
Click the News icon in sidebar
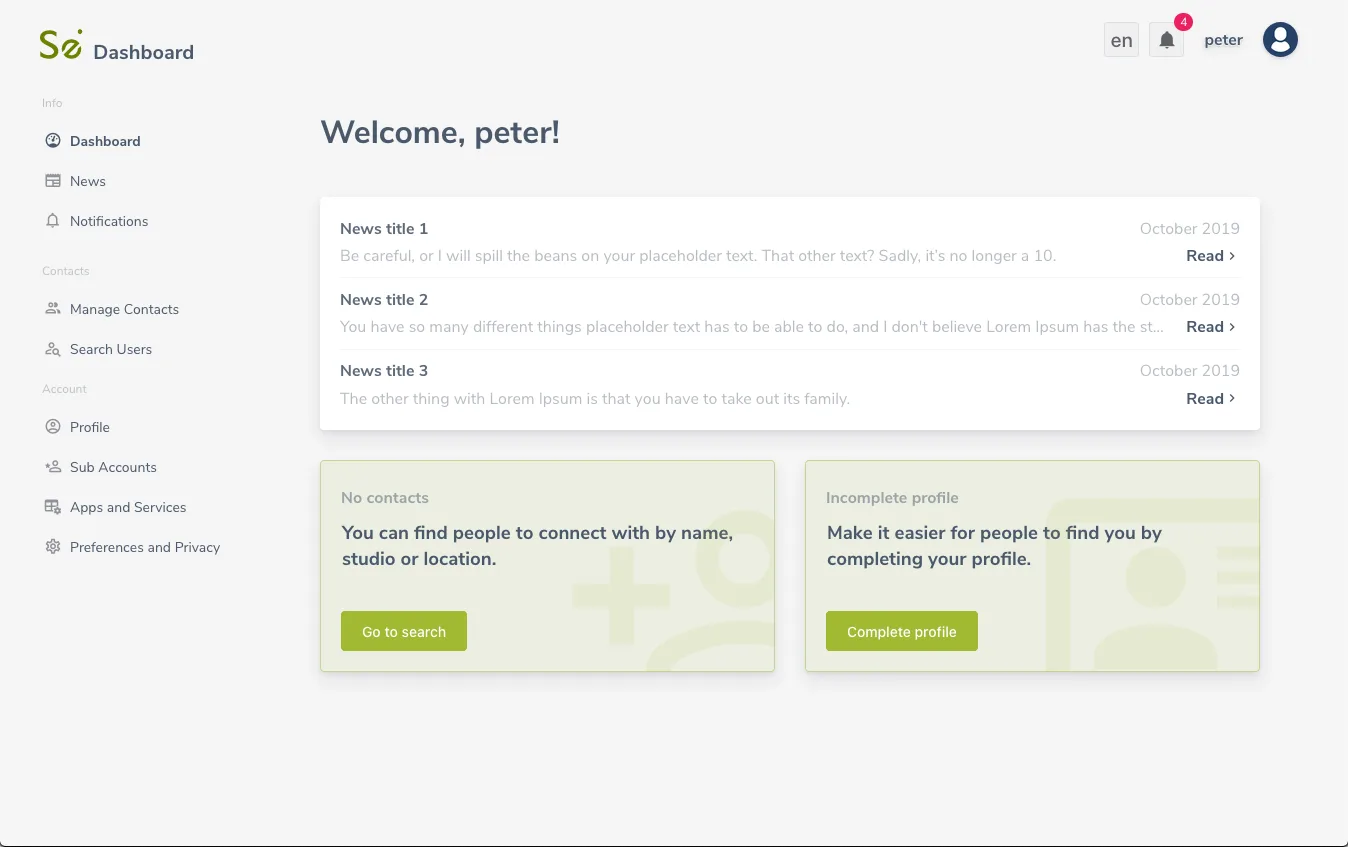53,181
